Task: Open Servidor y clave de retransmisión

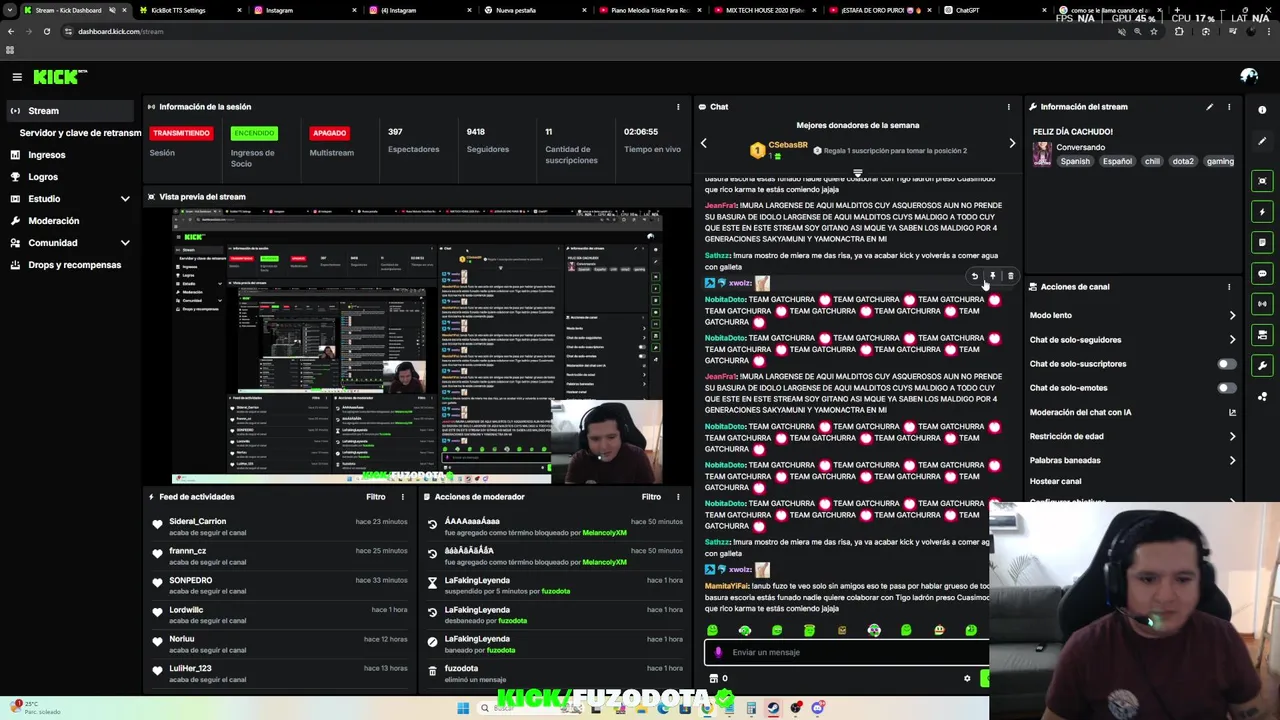Action: coord(80,133)
